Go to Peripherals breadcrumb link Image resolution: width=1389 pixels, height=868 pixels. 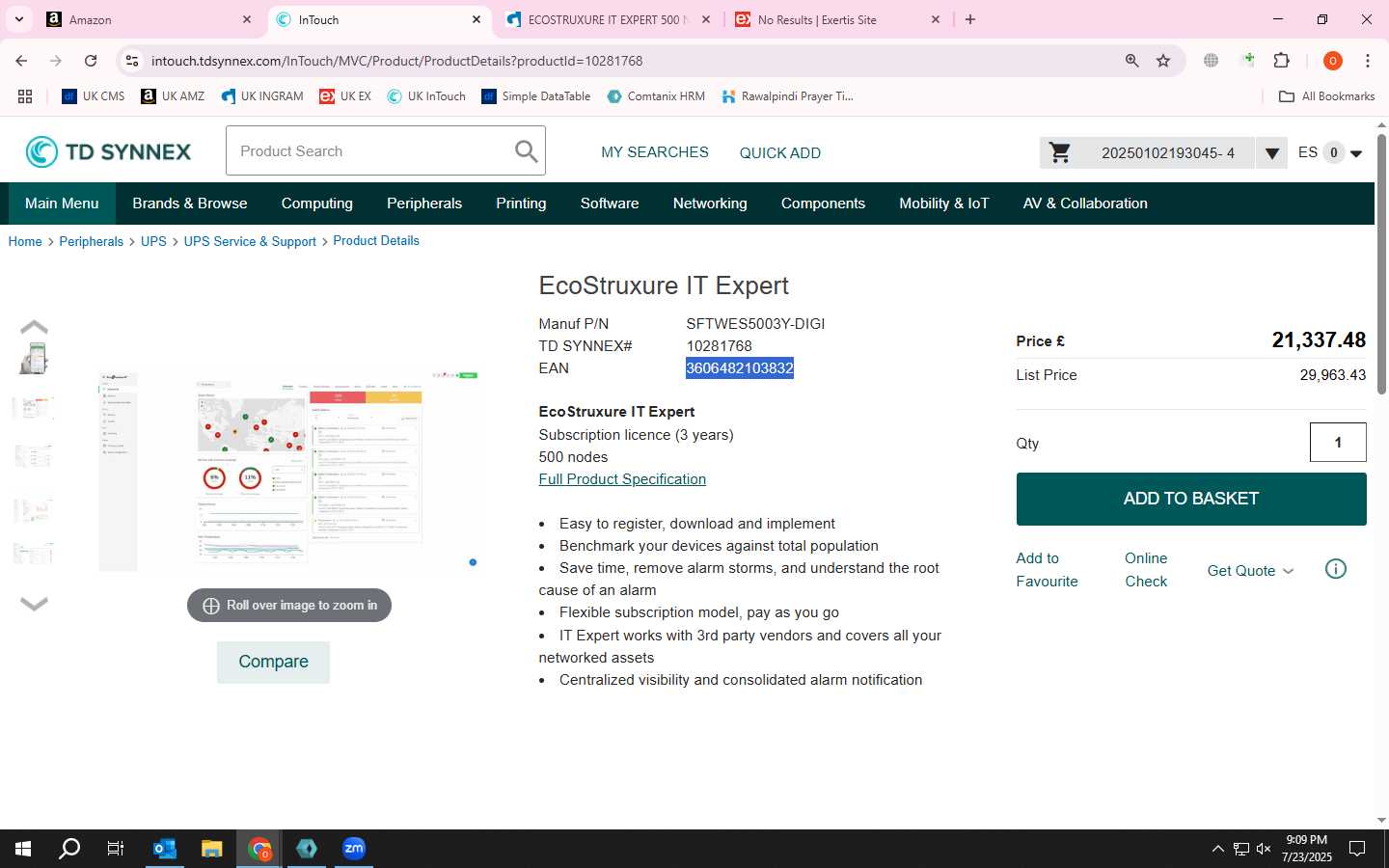pos(91,241)
